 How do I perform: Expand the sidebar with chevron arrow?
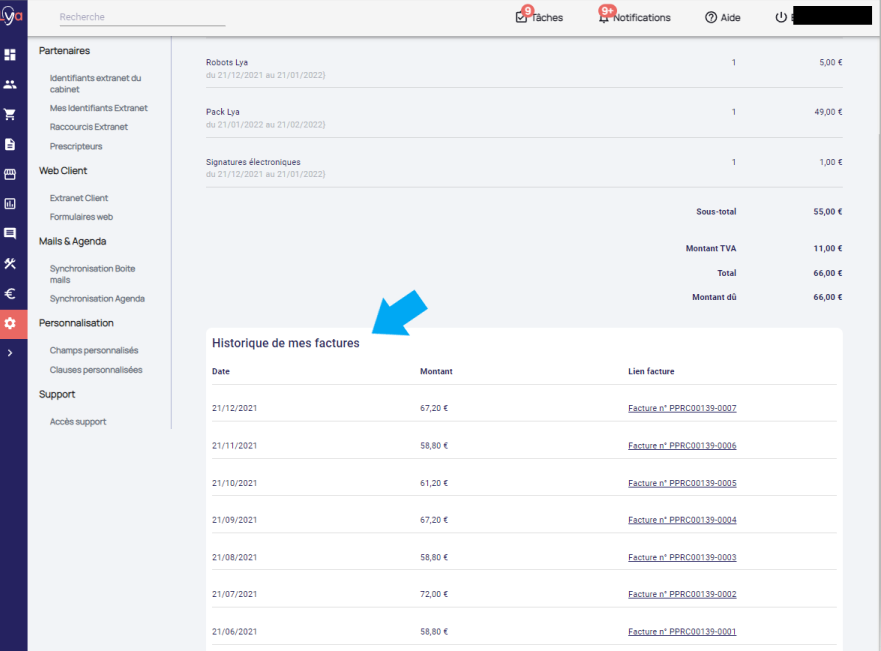[10, 353]
